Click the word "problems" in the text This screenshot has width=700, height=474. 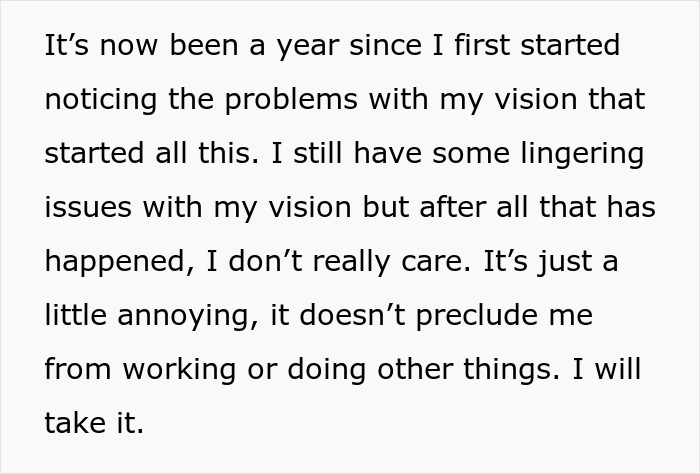(x=291, y=101)
